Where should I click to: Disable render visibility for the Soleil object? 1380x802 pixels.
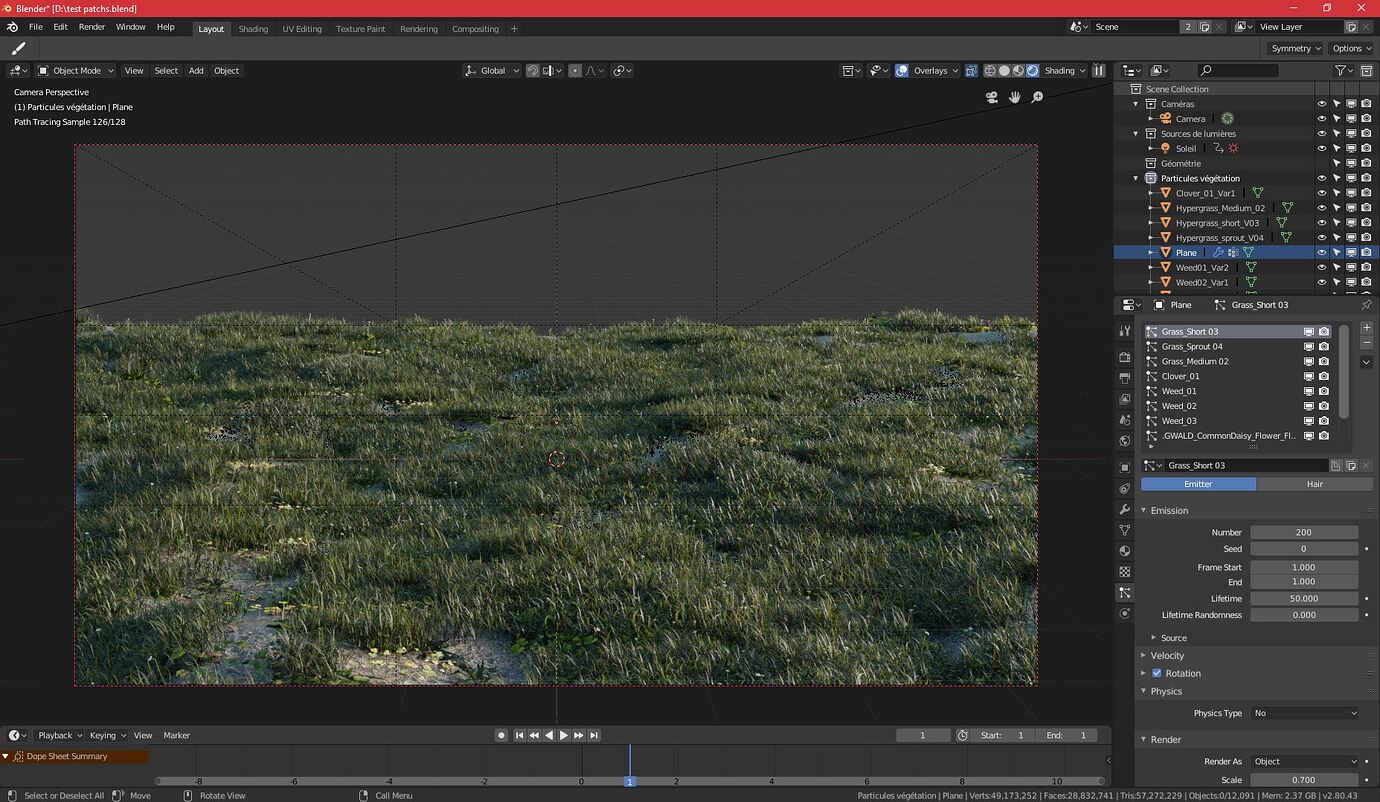pyautogui.click(x=1366, y=148)
